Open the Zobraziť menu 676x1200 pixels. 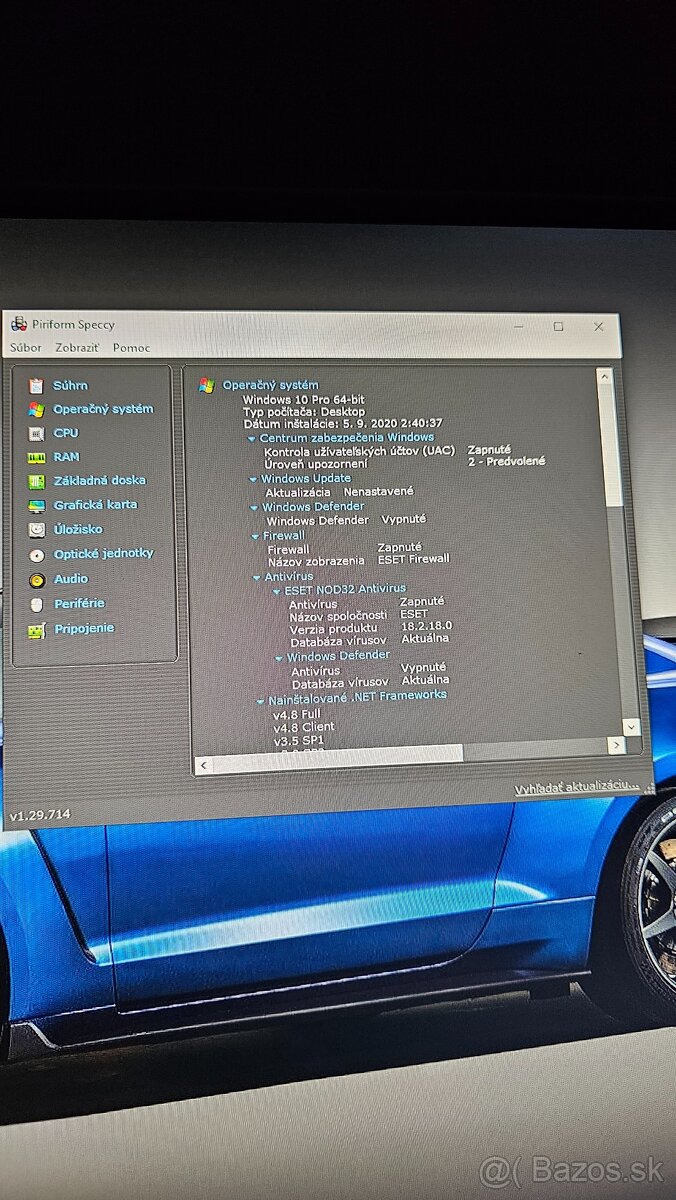tap(77, 348)
